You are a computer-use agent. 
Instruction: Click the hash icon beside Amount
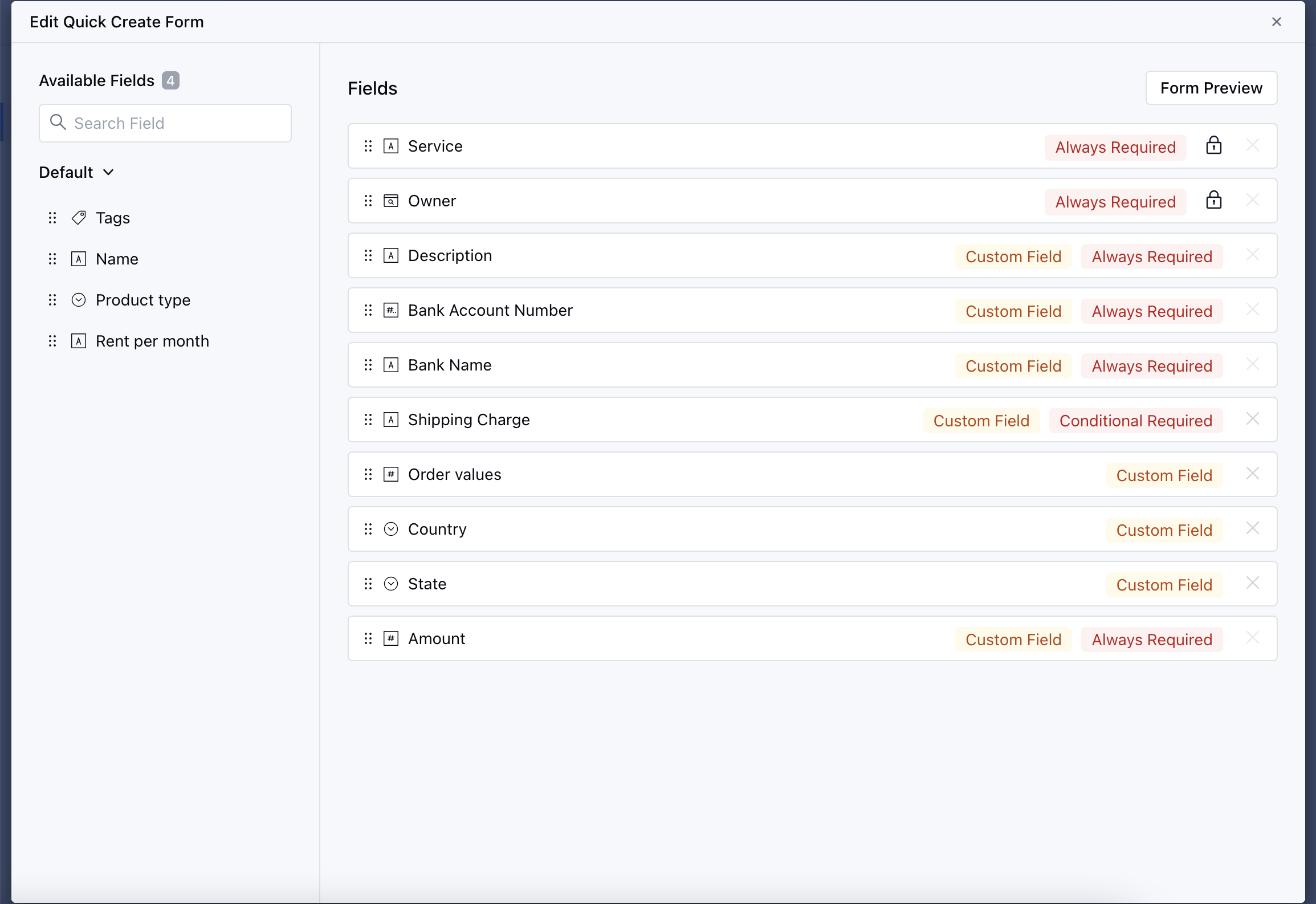(x=391, y=639)
